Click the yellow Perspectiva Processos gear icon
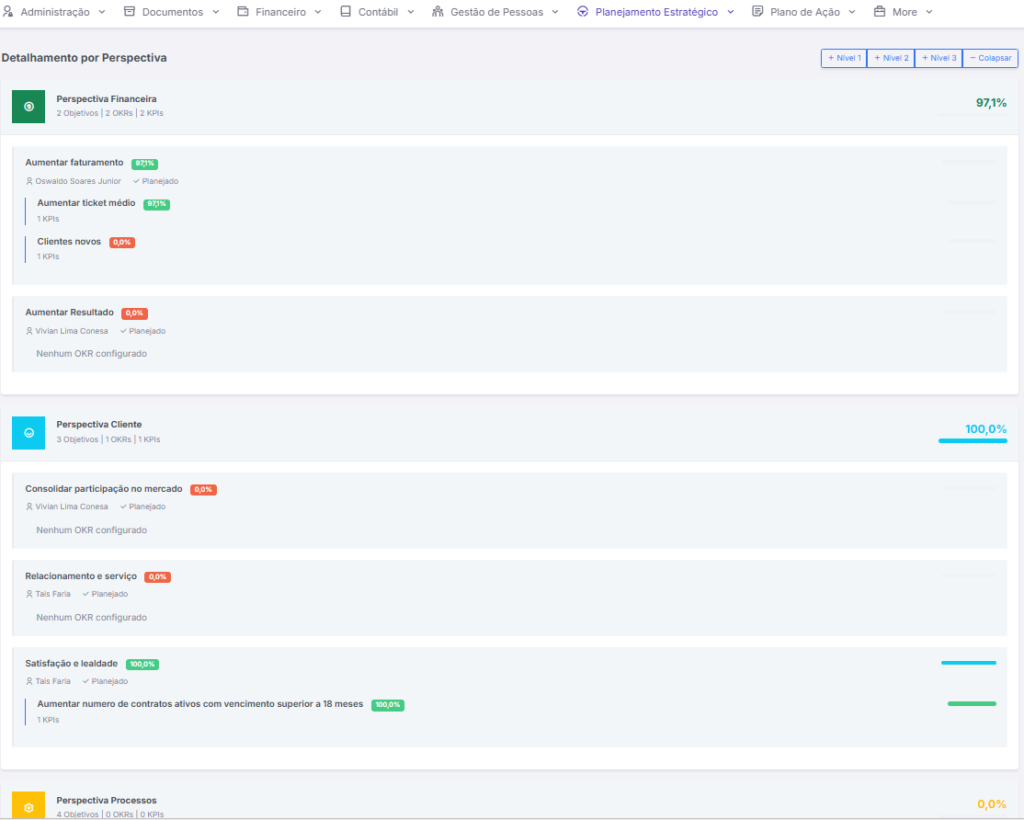This screenshot has height=820, width=1024. point(28,805)
